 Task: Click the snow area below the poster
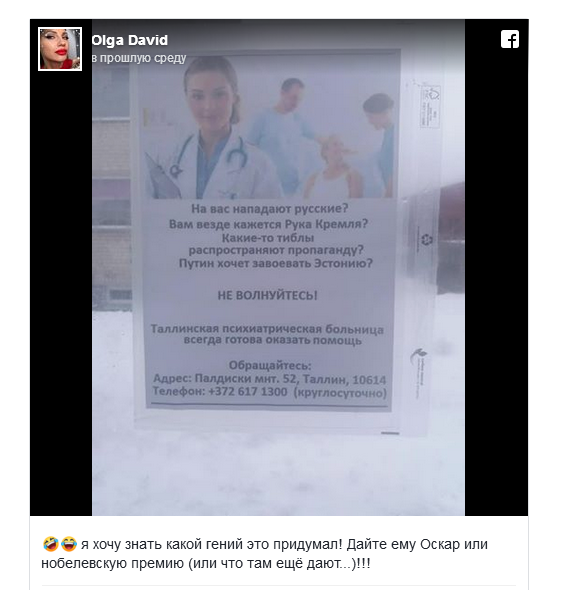click(279, 476)
